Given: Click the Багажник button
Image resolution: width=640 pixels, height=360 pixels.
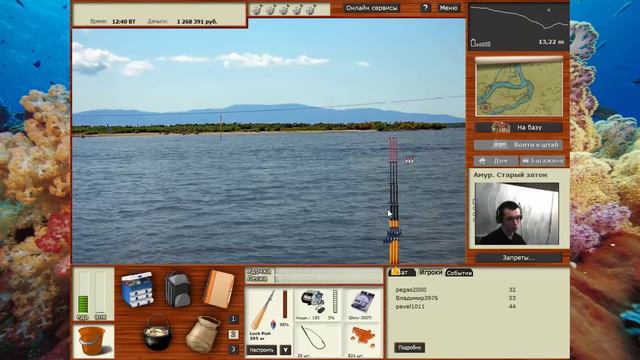Looking at the screenshot, I should [x=543, y=161].
